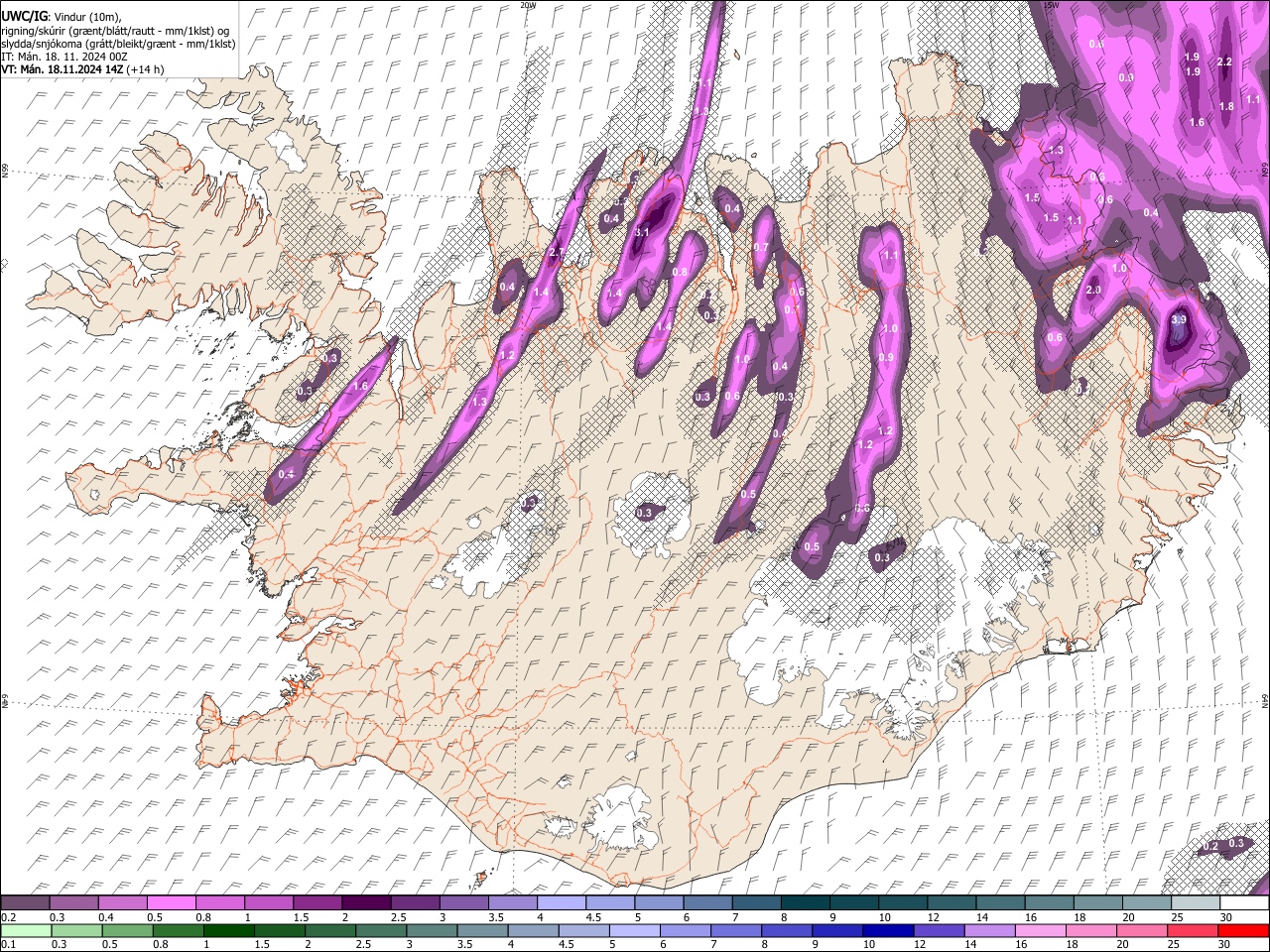The height and width of the screenshot is (952, 1270).
Task: Click the "rigning/skúrir (grænt/blátt/rautt - mm/1klst) og" line
Action: (x=115, y=31)
